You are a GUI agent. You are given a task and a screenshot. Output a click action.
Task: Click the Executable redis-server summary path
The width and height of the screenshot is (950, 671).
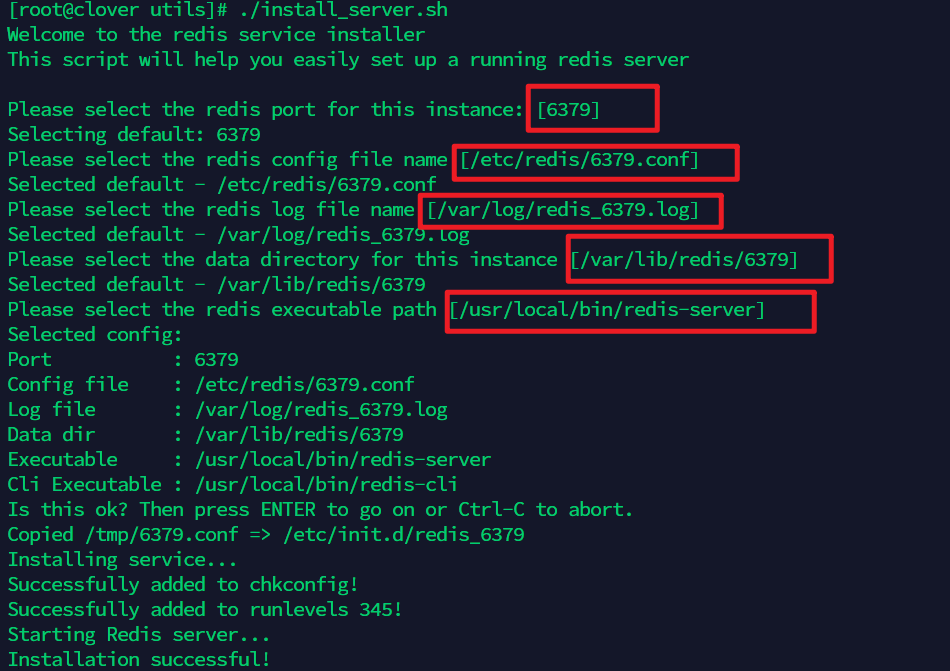point(343,460)
